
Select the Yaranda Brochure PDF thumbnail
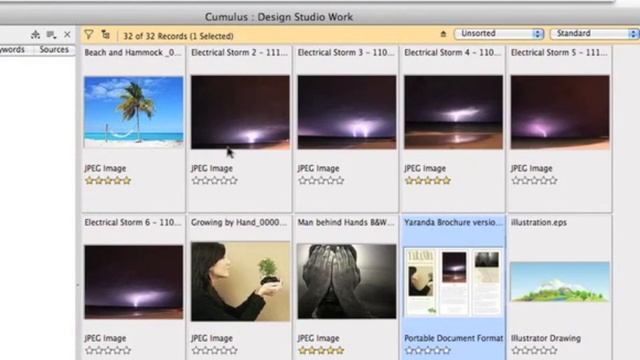pos(453,282)
